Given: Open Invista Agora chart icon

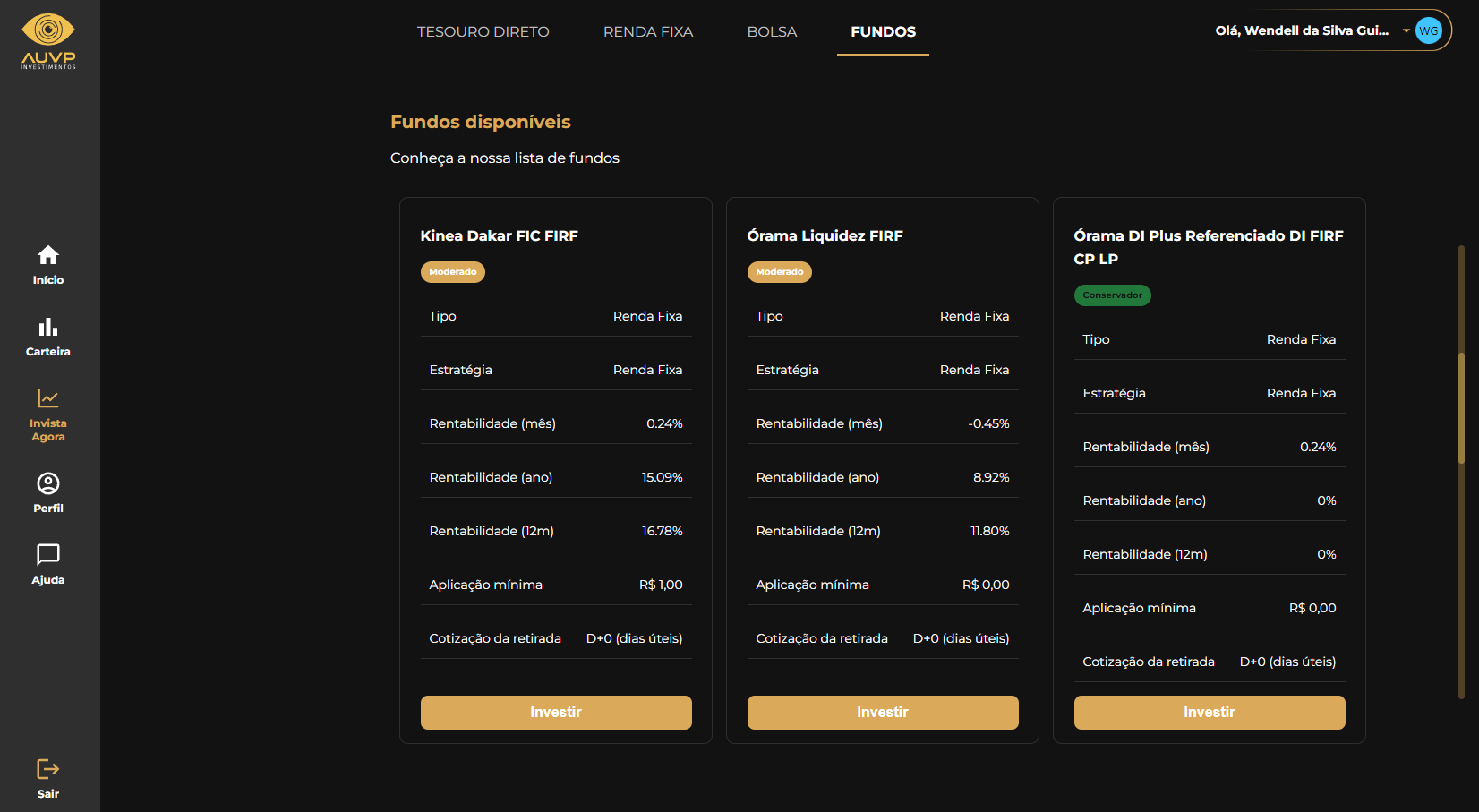Looking at the screenshot, I should 48,398.
